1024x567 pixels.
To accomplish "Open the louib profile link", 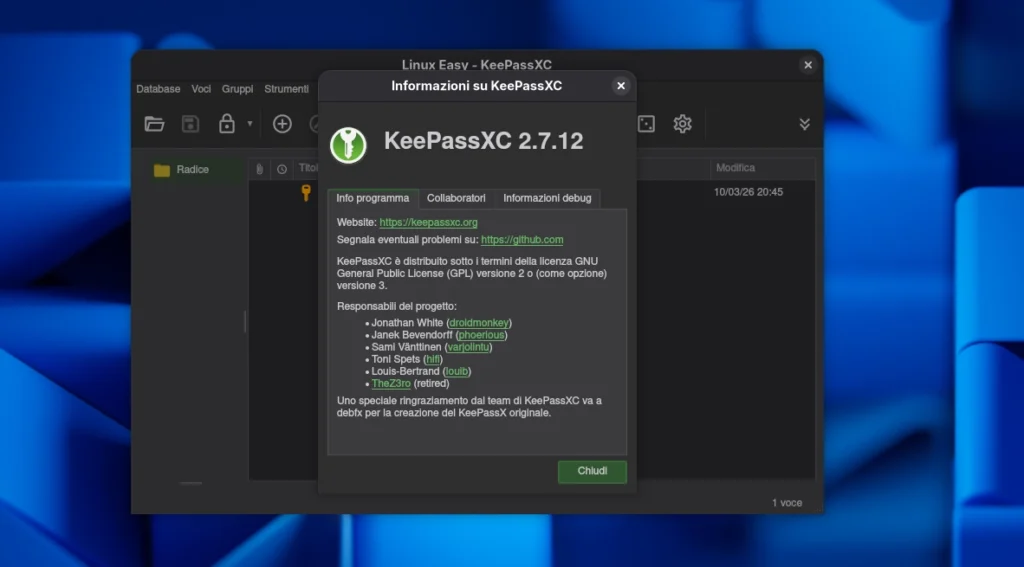I will [x=456, y=371].
